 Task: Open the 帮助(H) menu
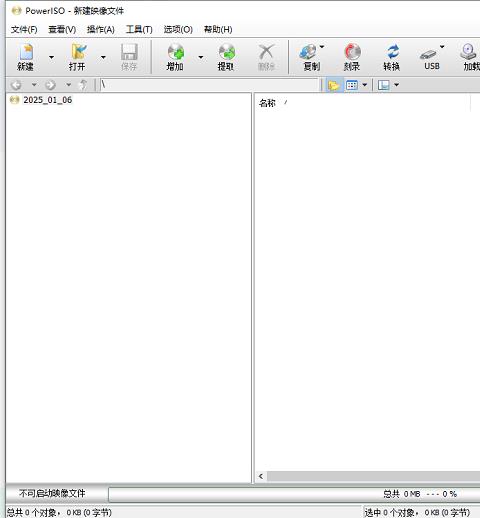[218, 30]
